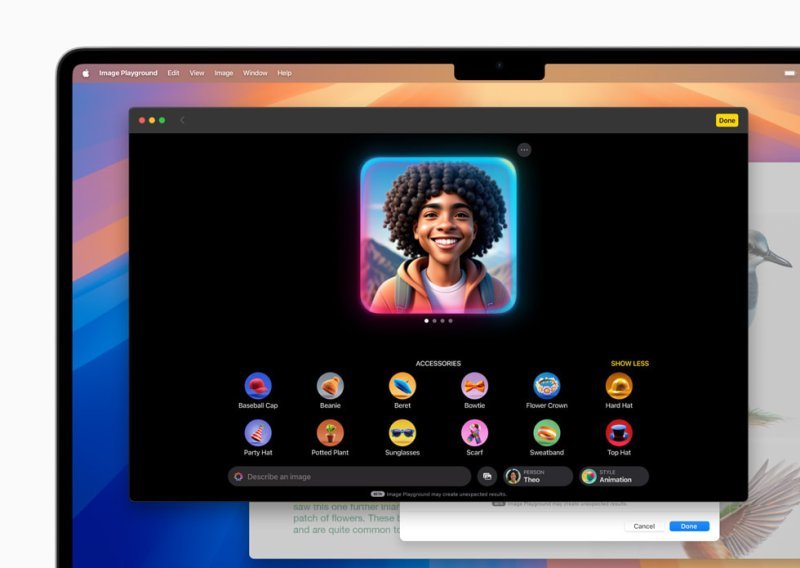Collapse accessories with Show Less

(630, 363)
